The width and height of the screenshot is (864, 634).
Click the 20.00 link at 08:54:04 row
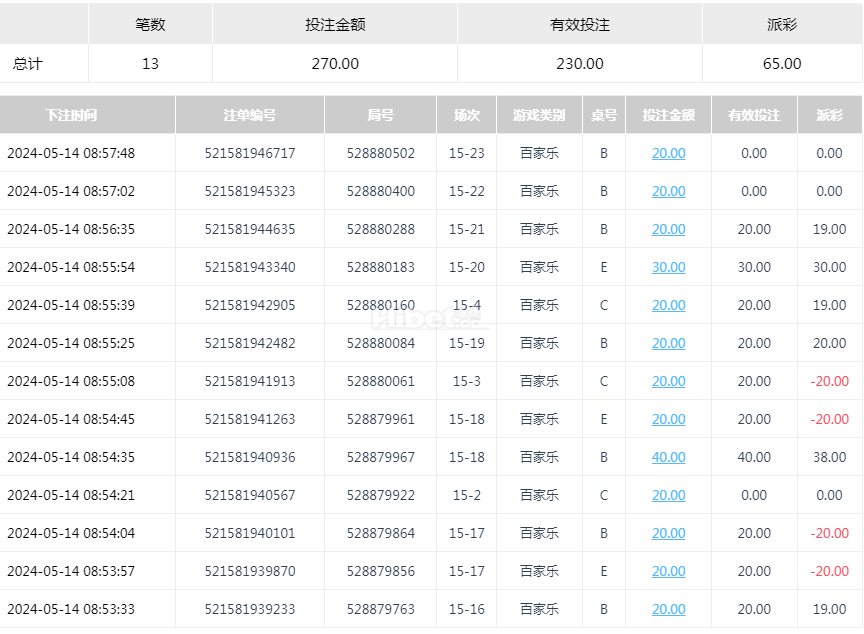(668, 533)
